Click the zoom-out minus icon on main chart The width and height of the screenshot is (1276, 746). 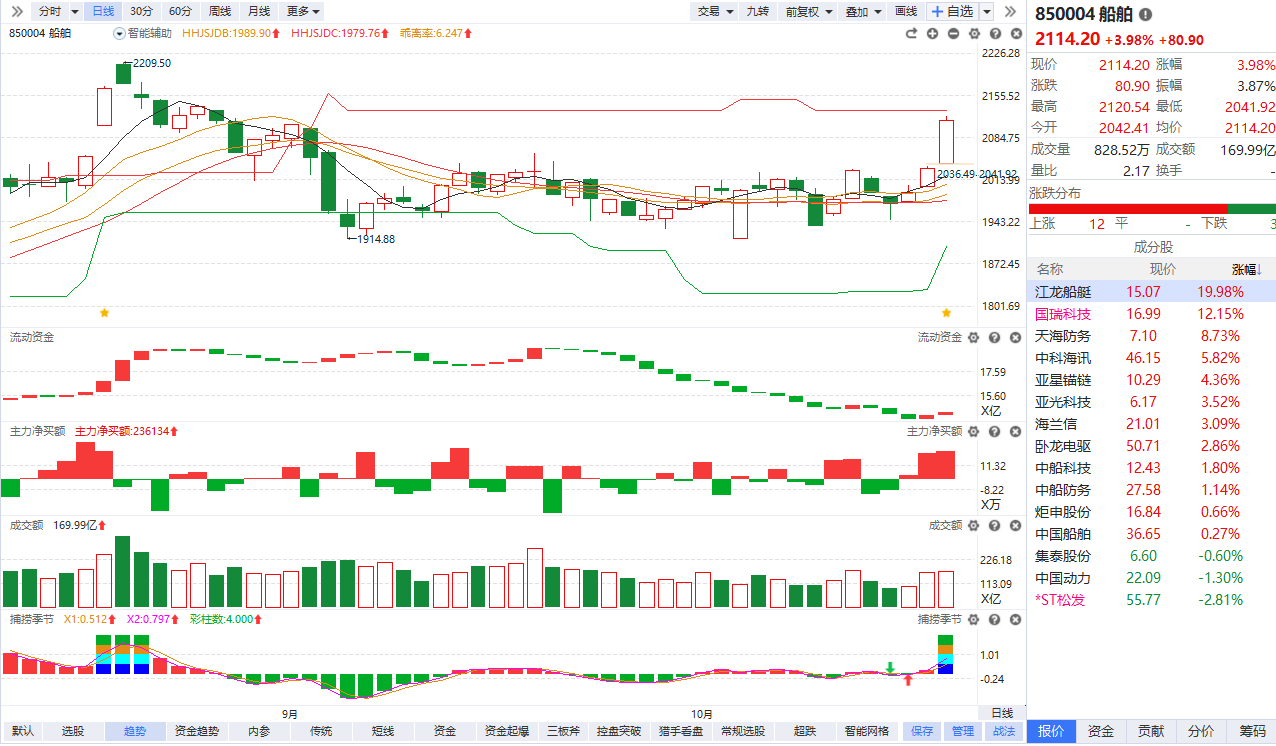pyautogui.click(x=953, y=33)
